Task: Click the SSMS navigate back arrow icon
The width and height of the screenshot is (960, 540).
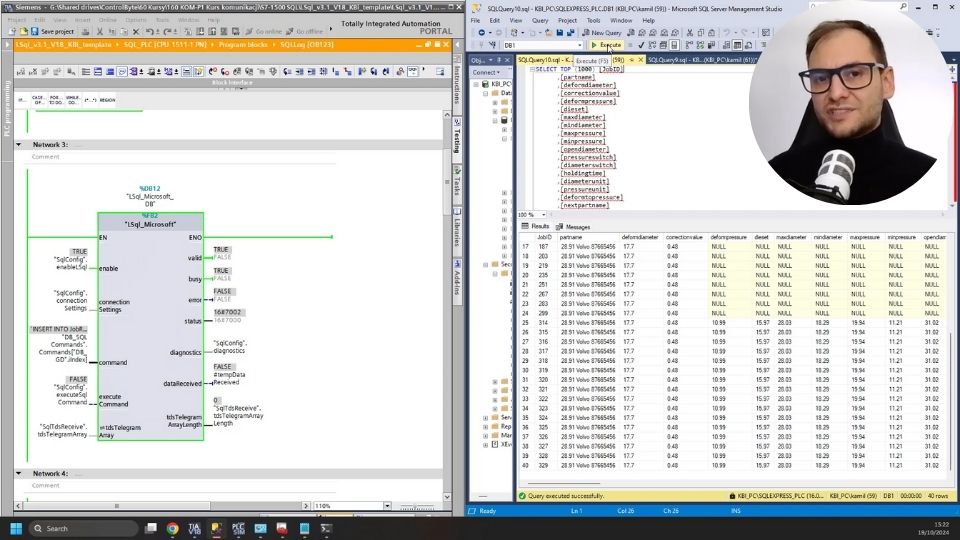Action: 482,32
